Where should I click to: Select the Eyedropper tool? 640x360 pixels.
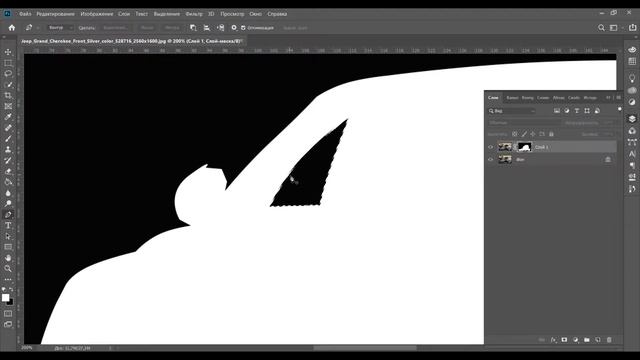coord(8,117)
